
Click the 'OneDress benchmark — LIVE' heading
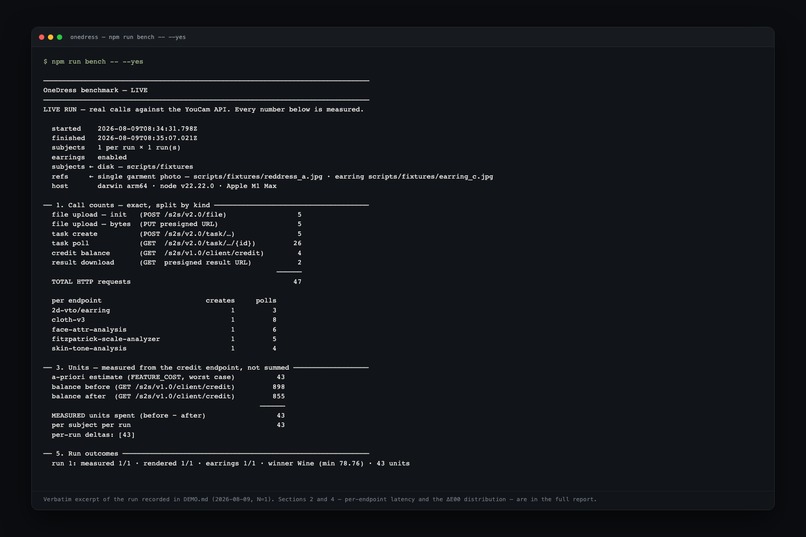pos(96,90)
